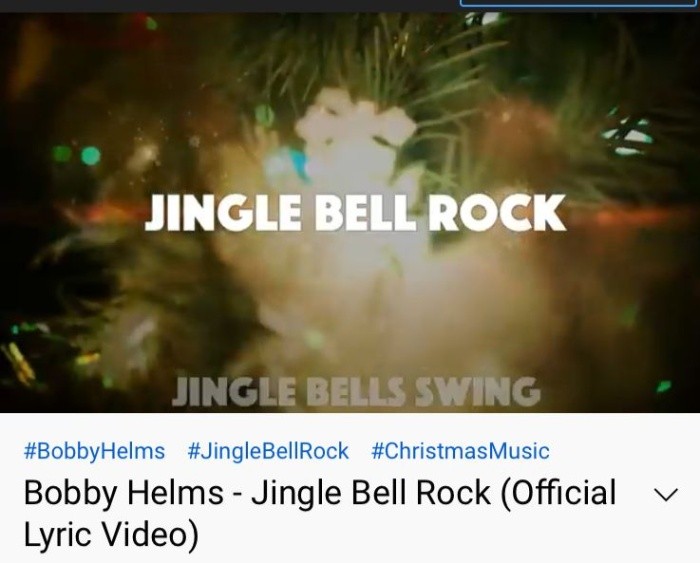700x563 pixels.
Task: Tap the green sparkle at video's lower right
Action: pyautogui.click(x=664, y=386)
